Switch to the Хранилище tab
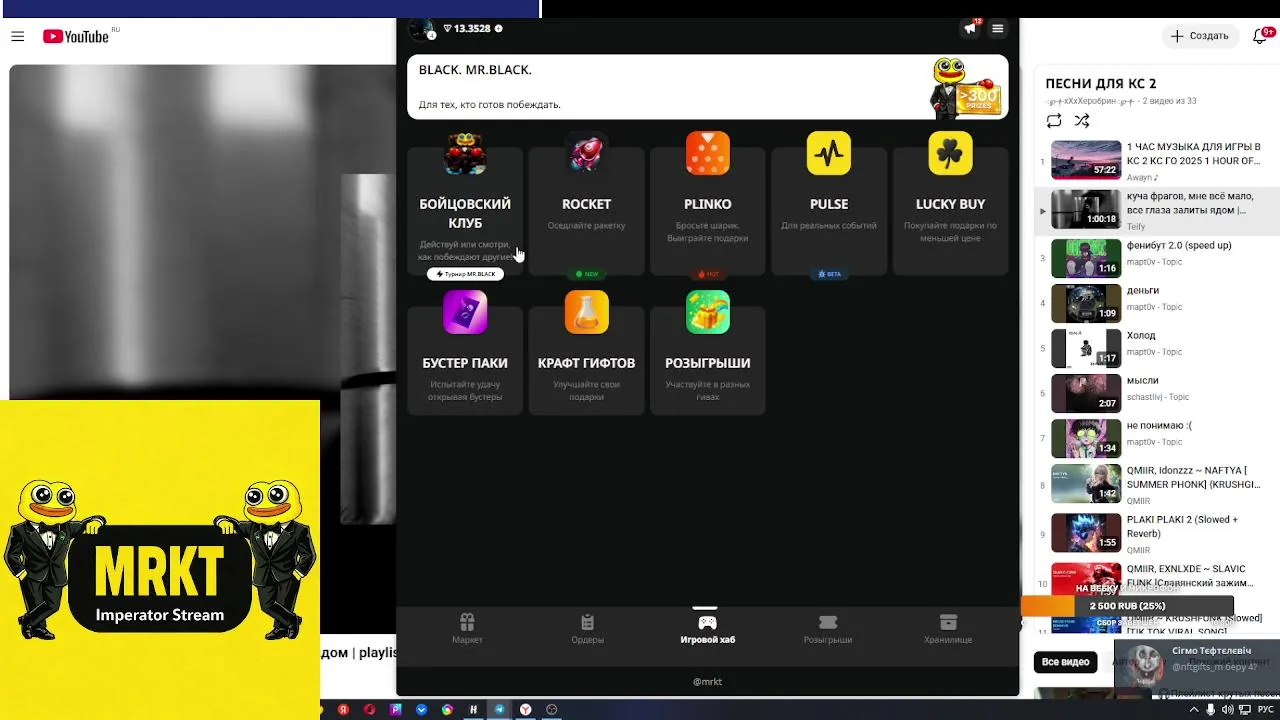 click(948, 629)
